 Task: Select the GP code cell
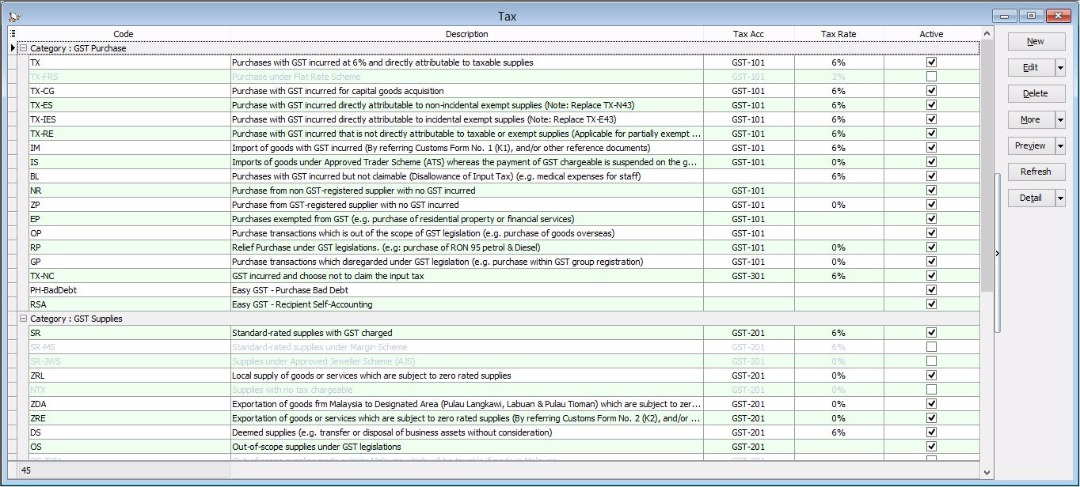pos(129,262)
